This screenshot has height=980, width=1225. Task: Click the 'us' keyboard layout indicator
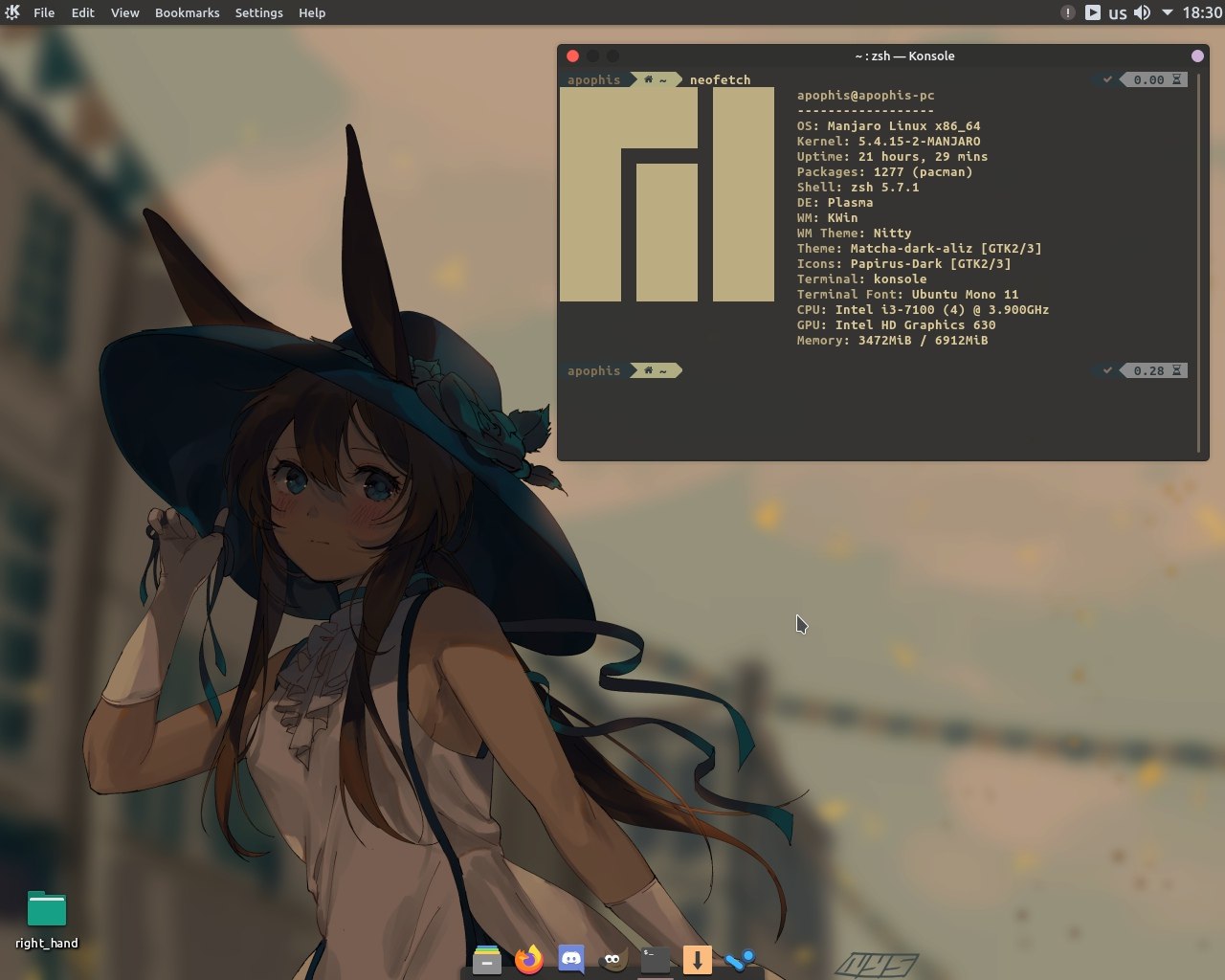point(1118,13)
